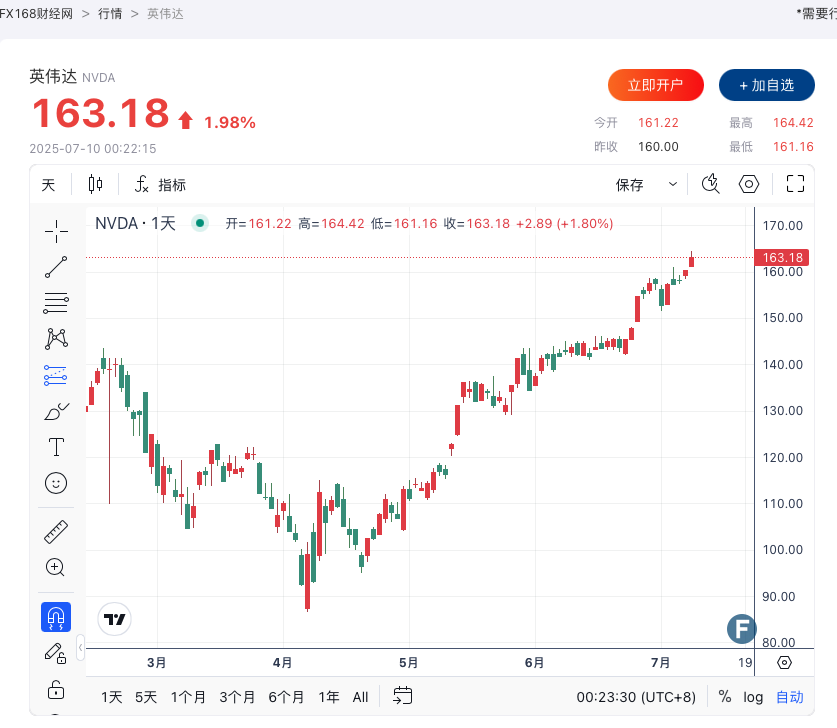Click the 立即开户 open account button
This screenshot has width=837, height=728.
click(656, 85)
